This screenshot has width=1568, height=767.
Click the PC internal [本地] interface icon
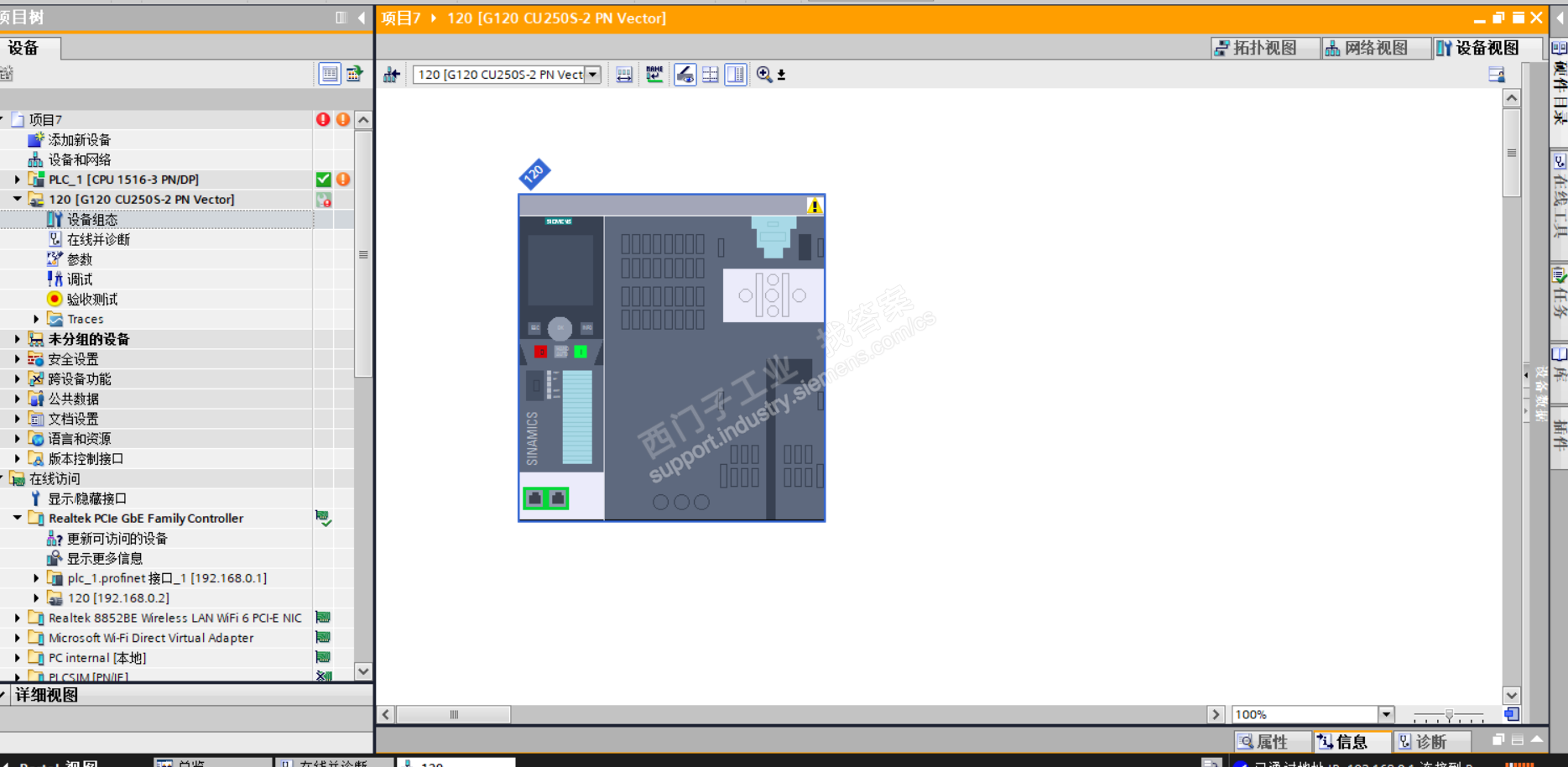tap(36, 658)
